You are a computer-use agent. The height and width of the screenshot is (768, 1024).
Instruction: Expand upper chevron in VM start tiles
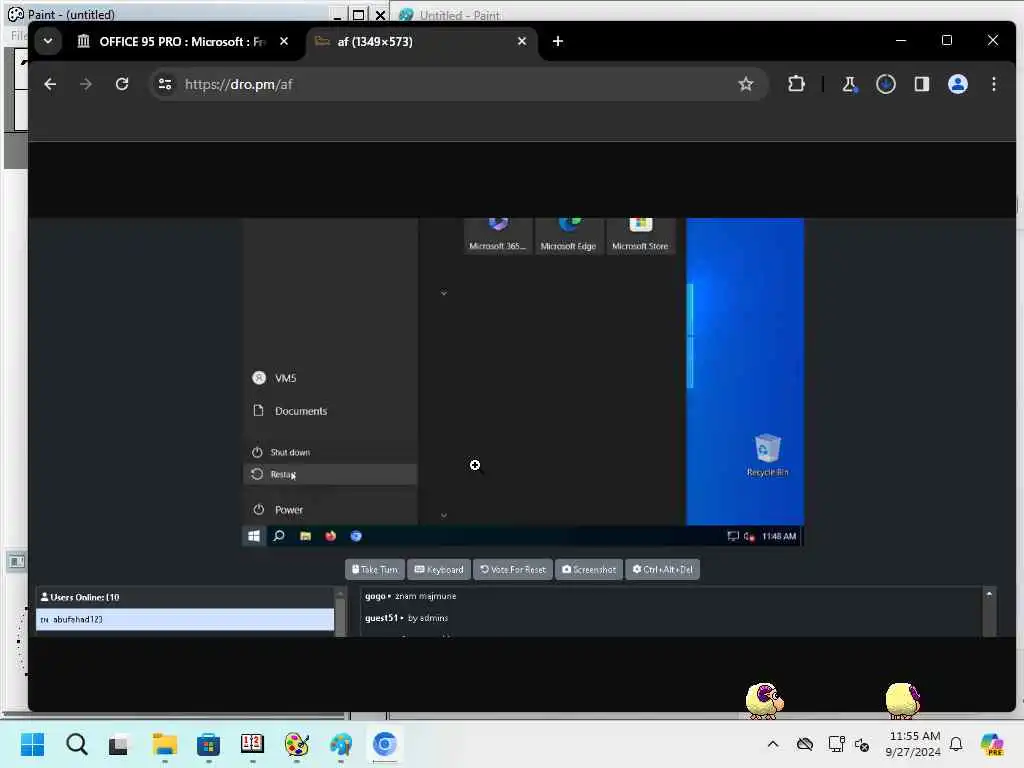[443, 293]
